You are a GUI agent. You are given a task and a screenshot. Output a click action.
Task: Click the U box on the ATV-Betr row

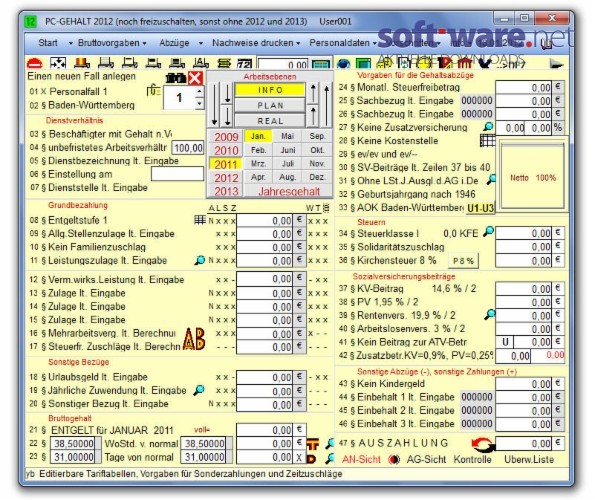pyautogui.click(x=505, y=342)
